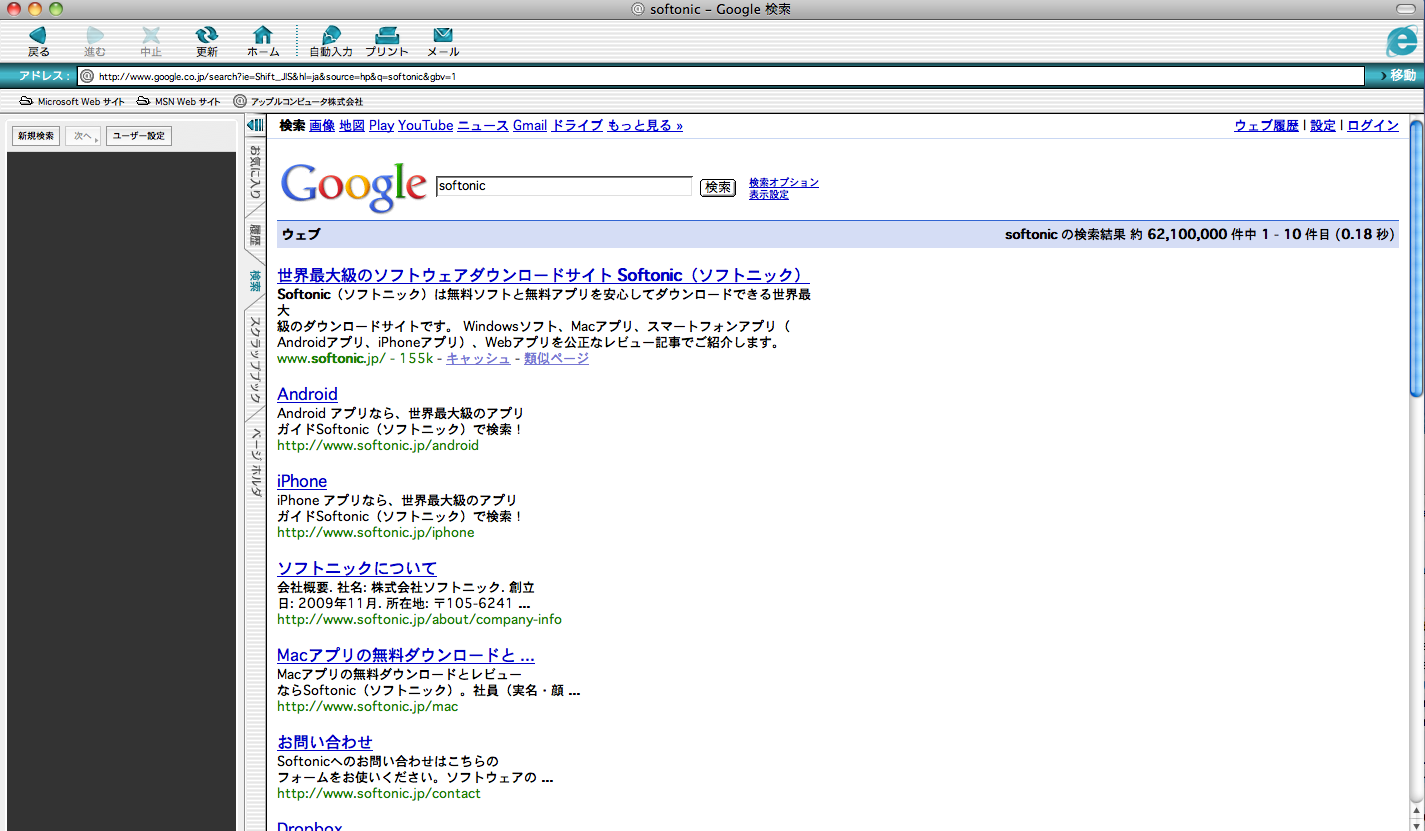Open the iPhone search result link

click(302, 481)
